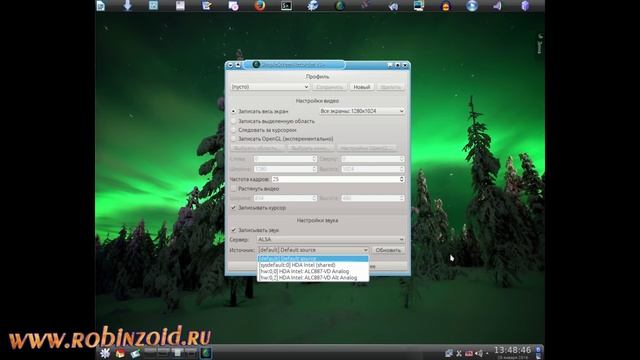The image size is (640, 360).
Task: Select 'Записать выделенную область' radio button
Action: (233, 121)
